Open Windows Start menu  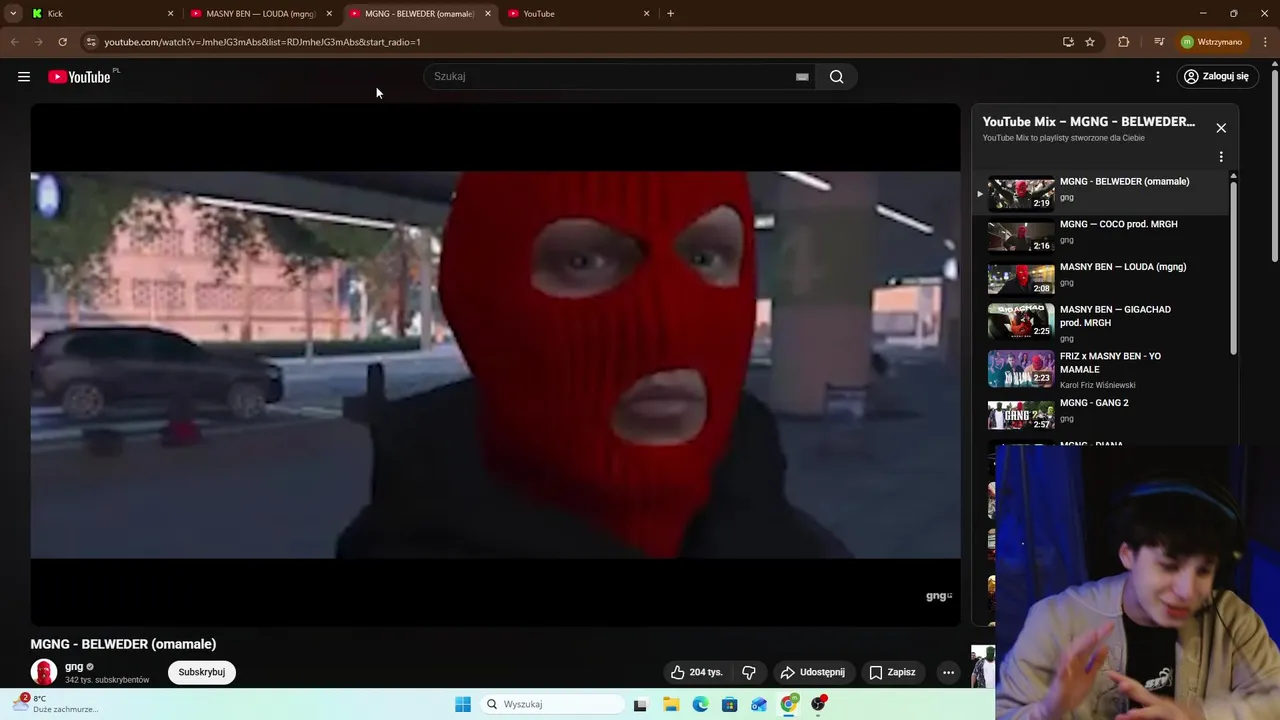pos(463,704)
